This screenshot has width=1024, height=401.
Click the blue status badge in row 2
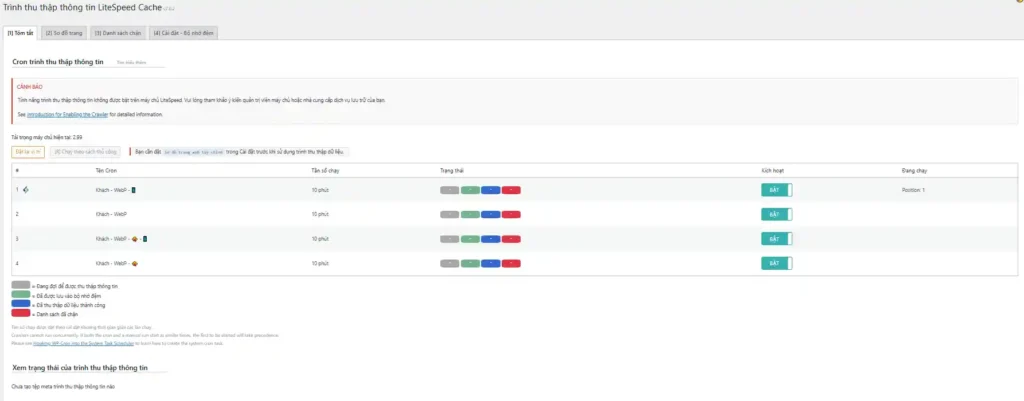[x=490, y=214]
